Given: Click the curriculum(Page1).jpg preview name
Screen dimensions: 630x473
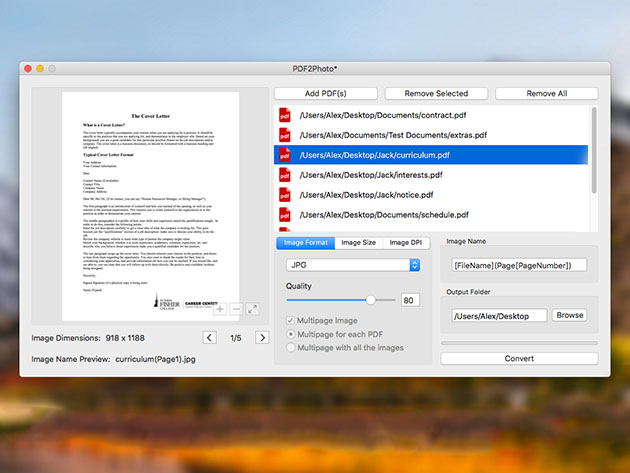Looking at the screenshot, I should [155, 359].
